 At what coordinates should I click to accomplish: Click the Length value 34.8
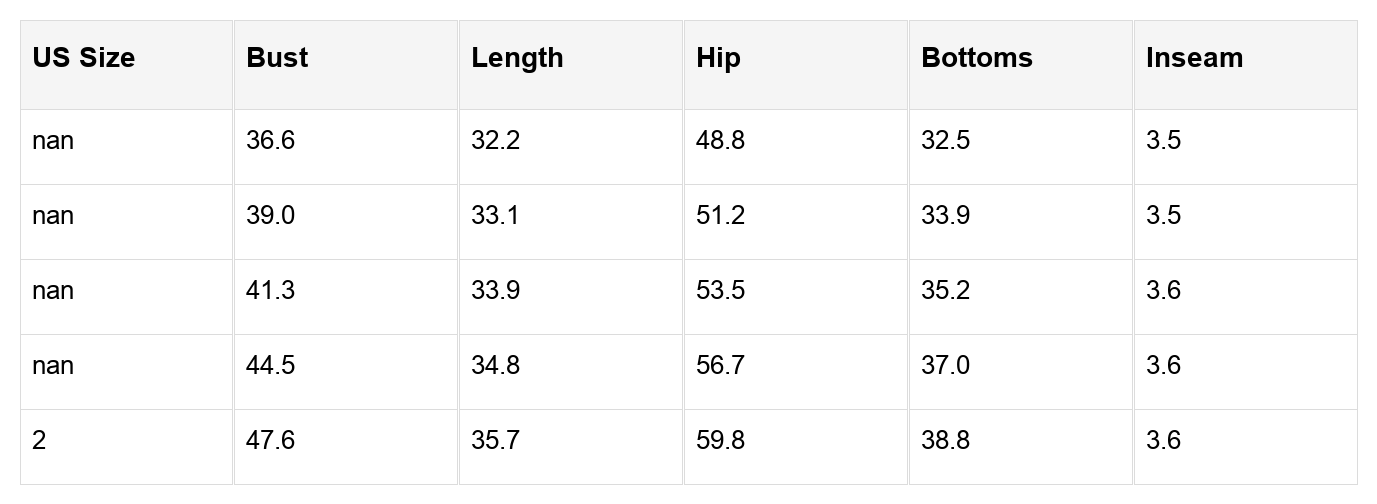click(495, 366)
